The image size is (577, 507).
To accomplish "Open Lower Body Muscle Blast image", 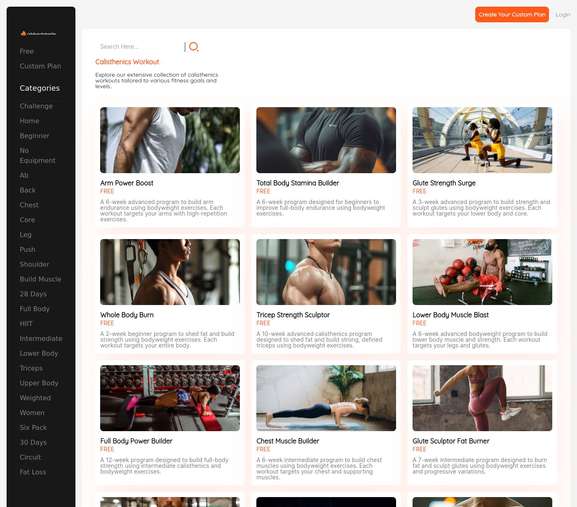I will (482, 272).
